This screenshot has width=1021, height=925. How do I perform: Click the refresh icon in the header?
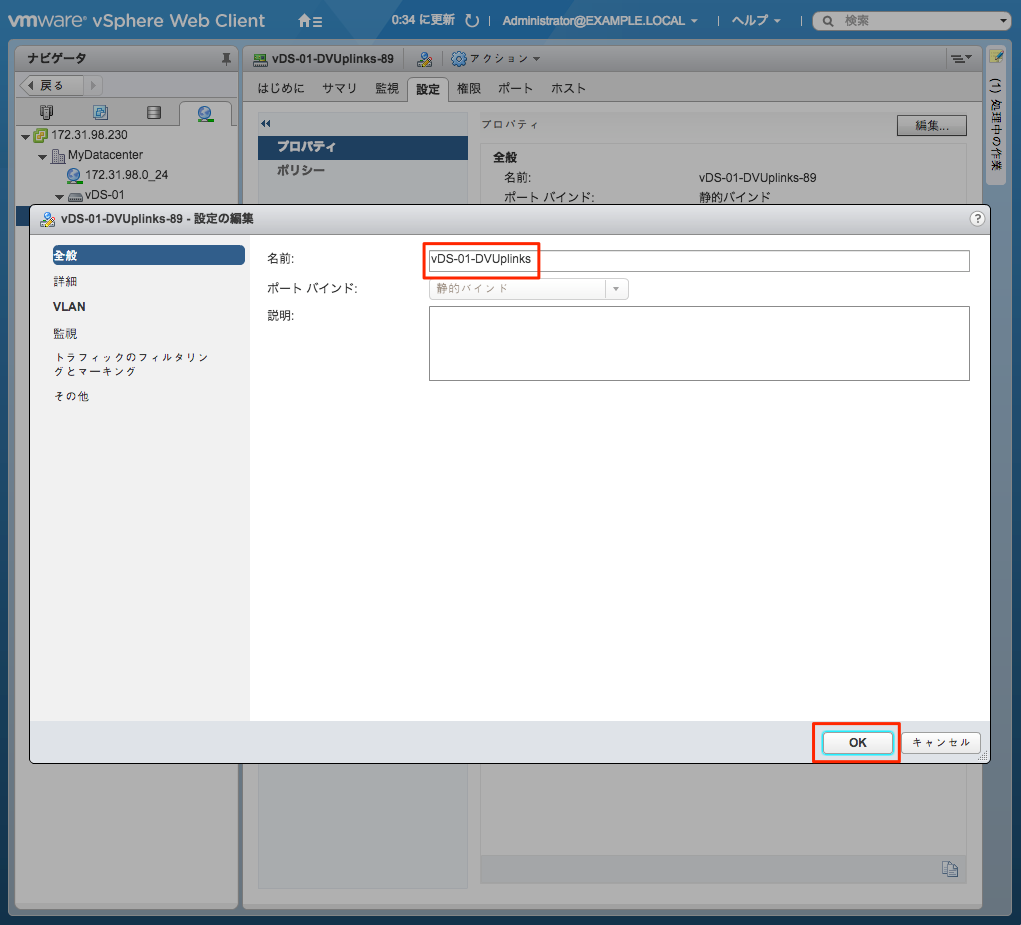coord(472,21)
